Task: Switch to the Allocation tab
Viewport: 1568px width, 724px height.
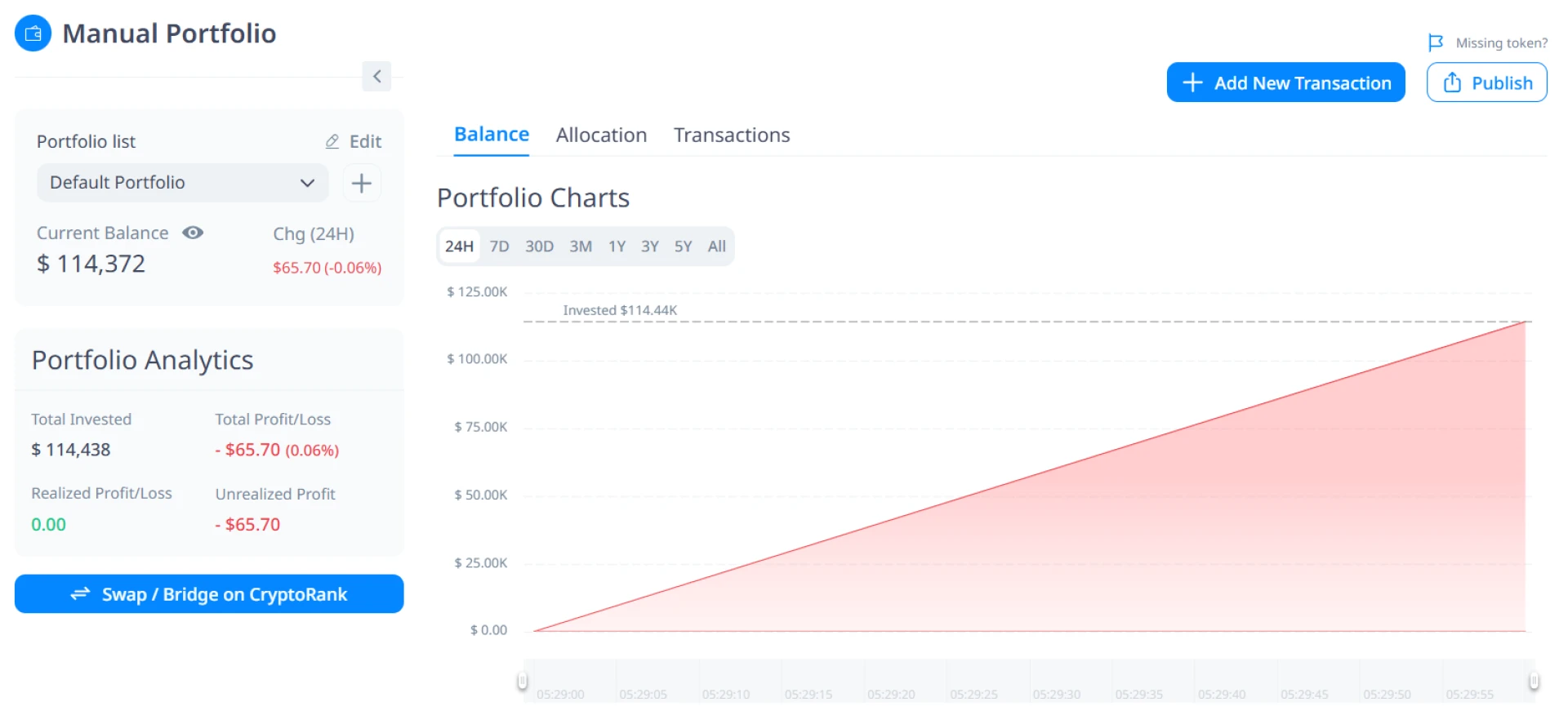Action: click(601, 134)
